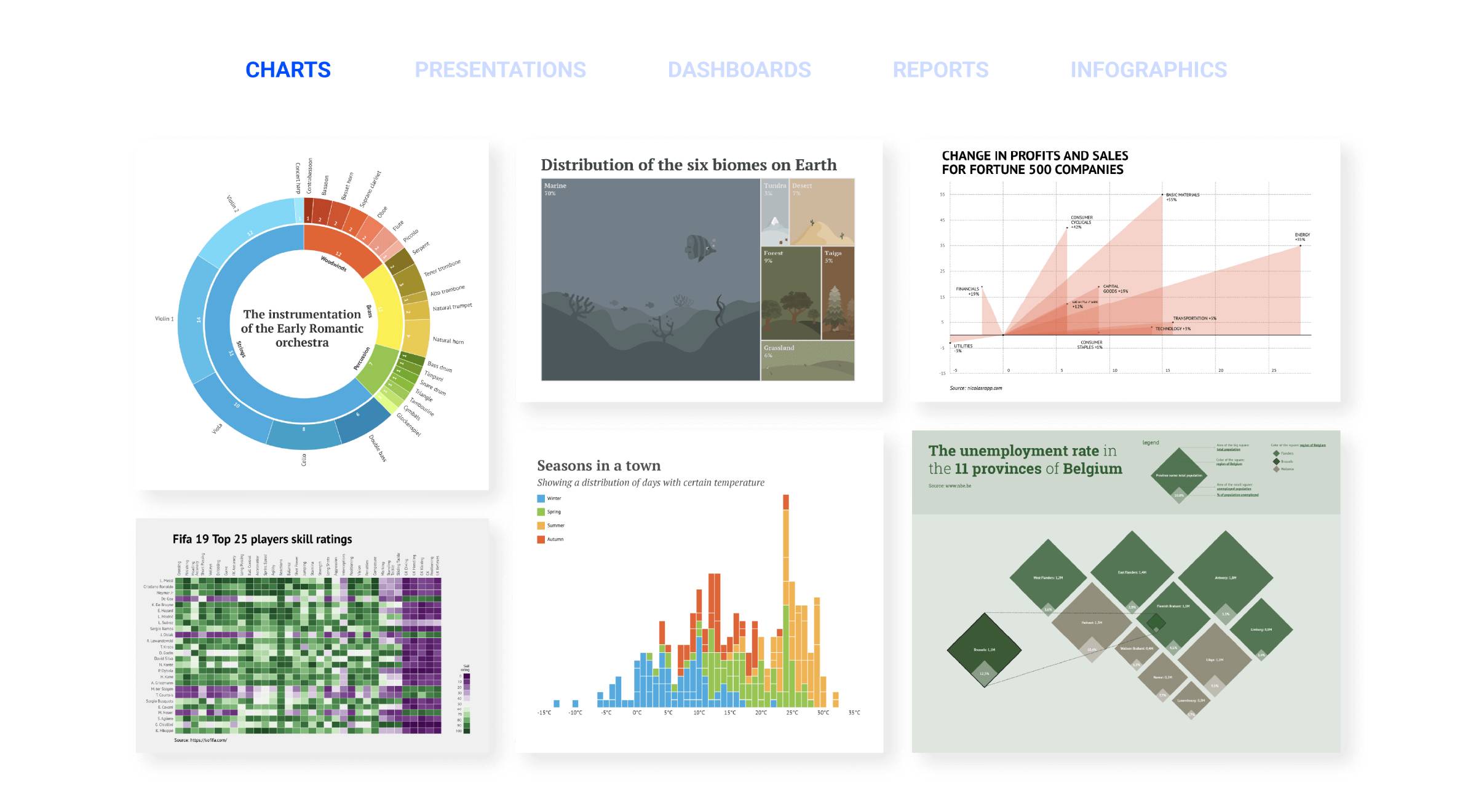Viewport: 1476px width, 812px height.
Task: Click the mountain icon in Tundra tile
Action: pyautogui.click(x=775, y=223)
